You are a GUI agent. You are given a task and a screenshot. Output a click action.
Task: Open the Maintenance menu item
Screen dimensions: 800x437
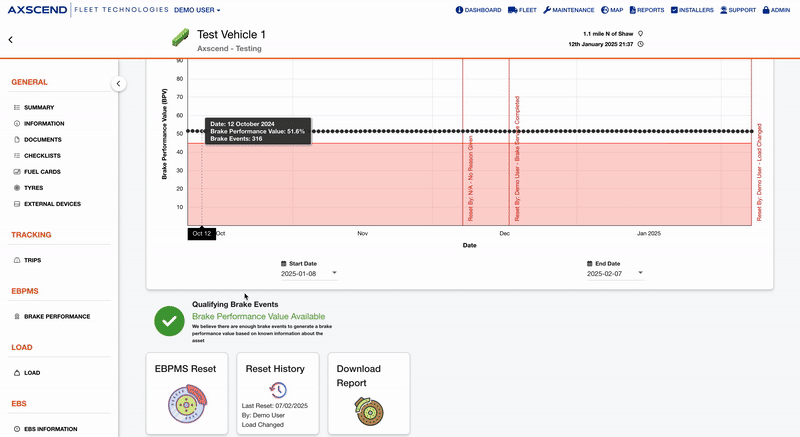568,10
